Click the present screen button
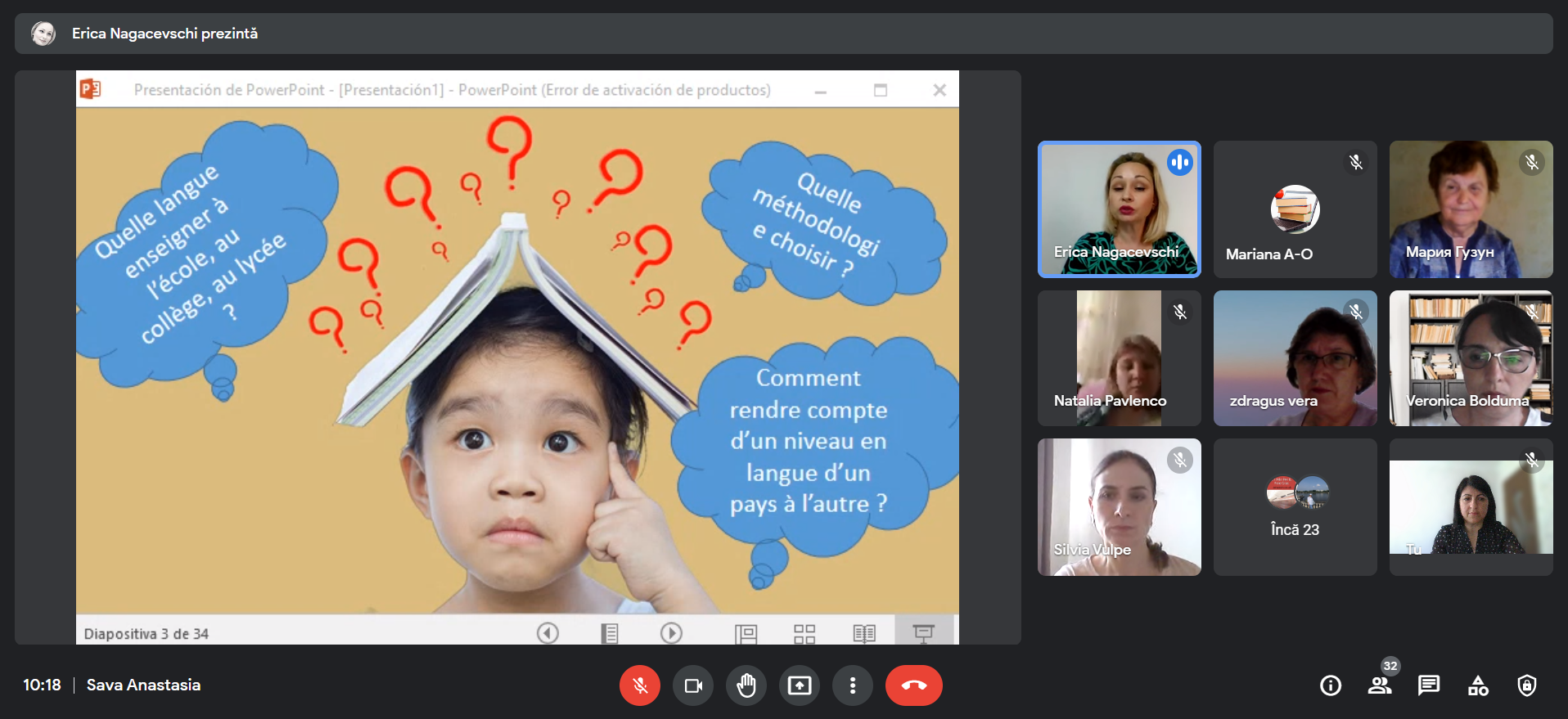 click(x=800, y=685)
